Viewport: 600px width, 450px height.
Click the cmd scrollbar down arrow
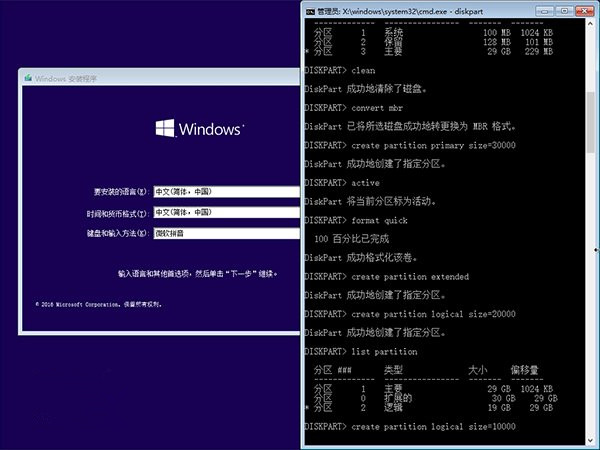[590, 440]
